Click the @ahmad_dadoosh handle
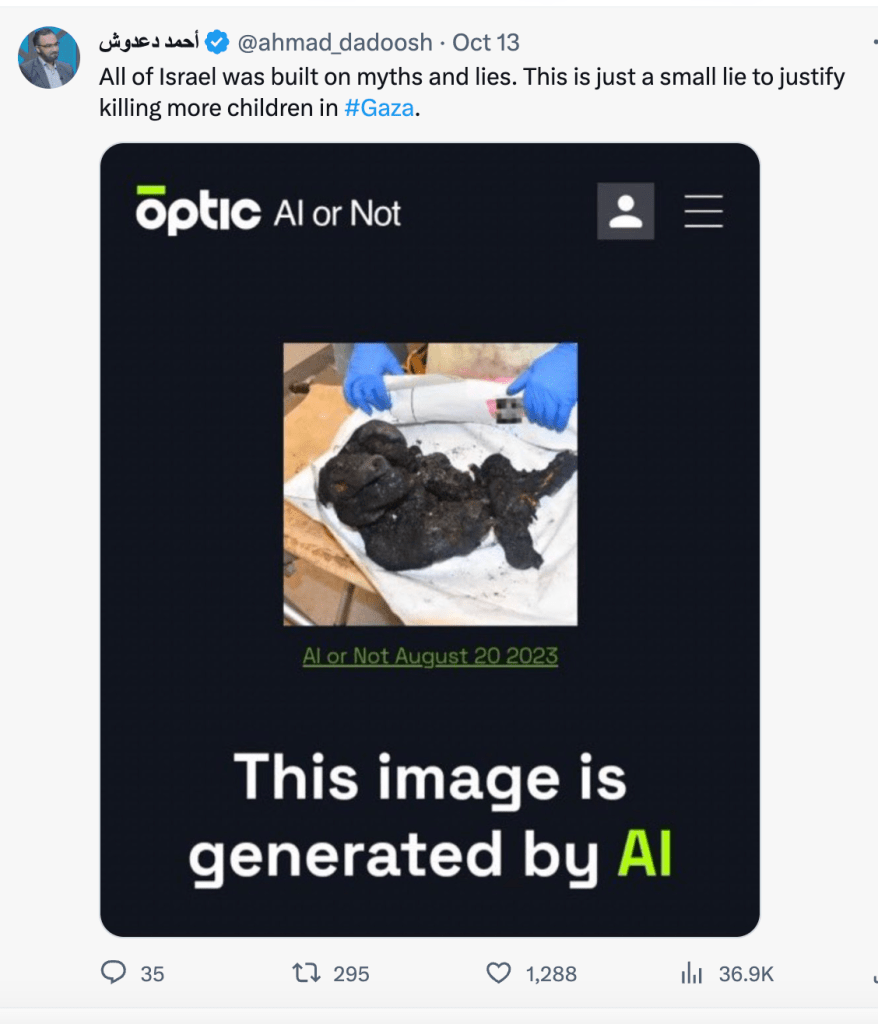 [x=334, y=42]
